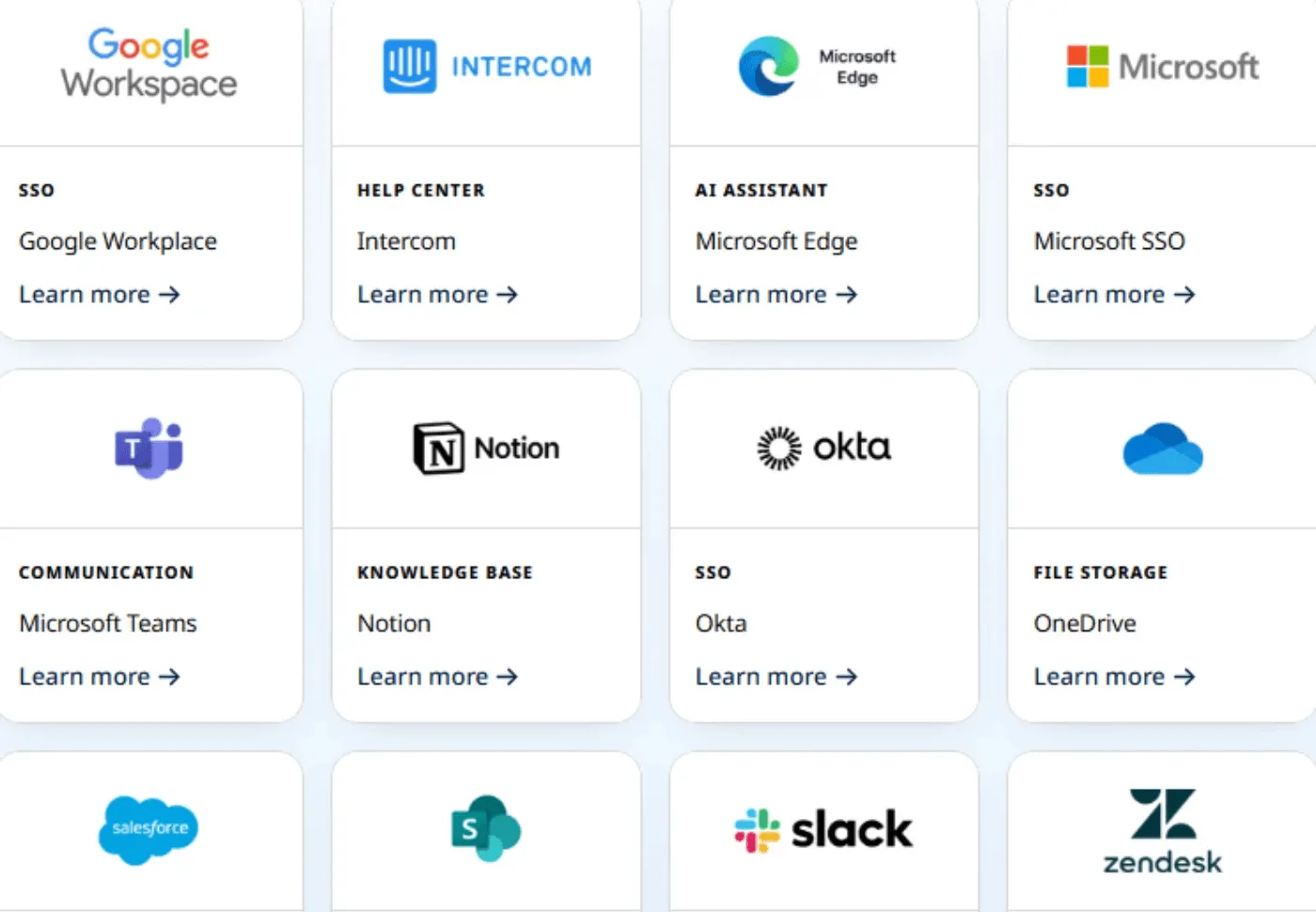Click the Microsoft four-color logo
Image resolution: width=1316 pixels, height=912 pixels.
coord(1162,66)
